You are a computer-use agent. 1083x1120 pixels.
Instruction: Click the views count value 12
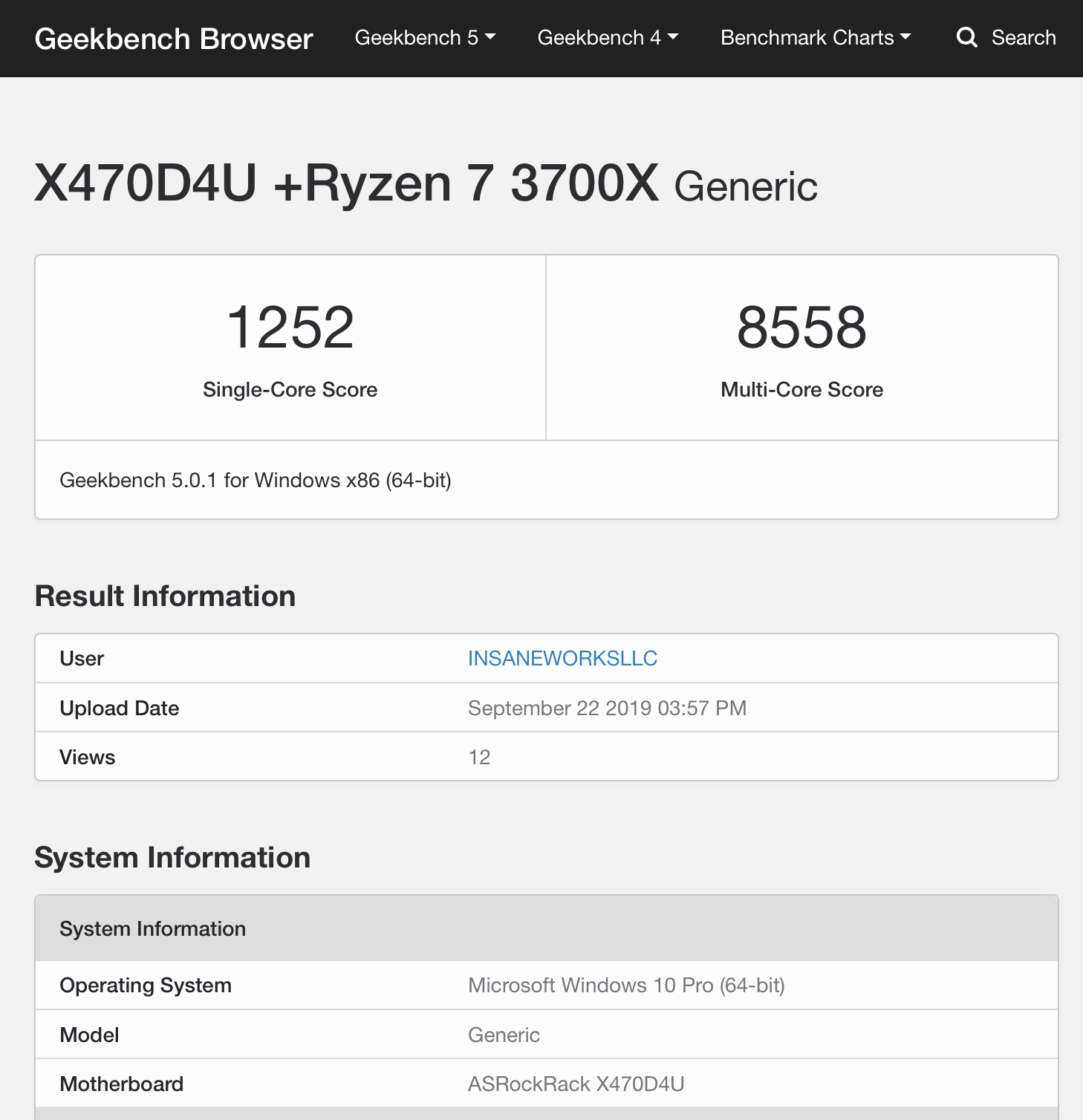click(x=479, y=757)
